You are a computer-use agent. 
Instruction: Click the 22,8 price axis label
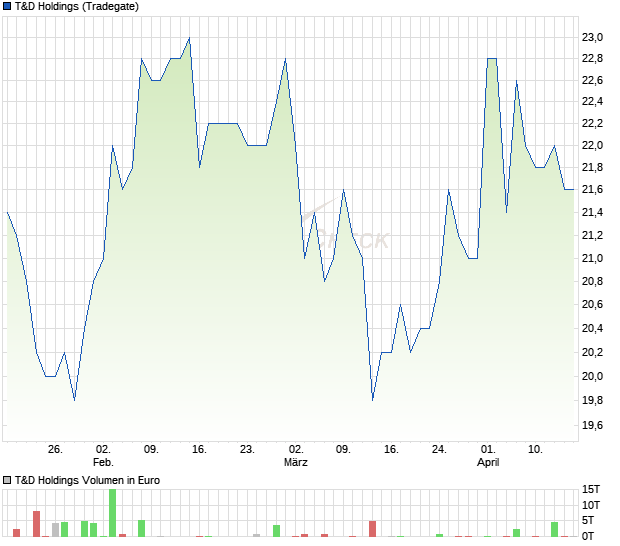coord(592,59)
